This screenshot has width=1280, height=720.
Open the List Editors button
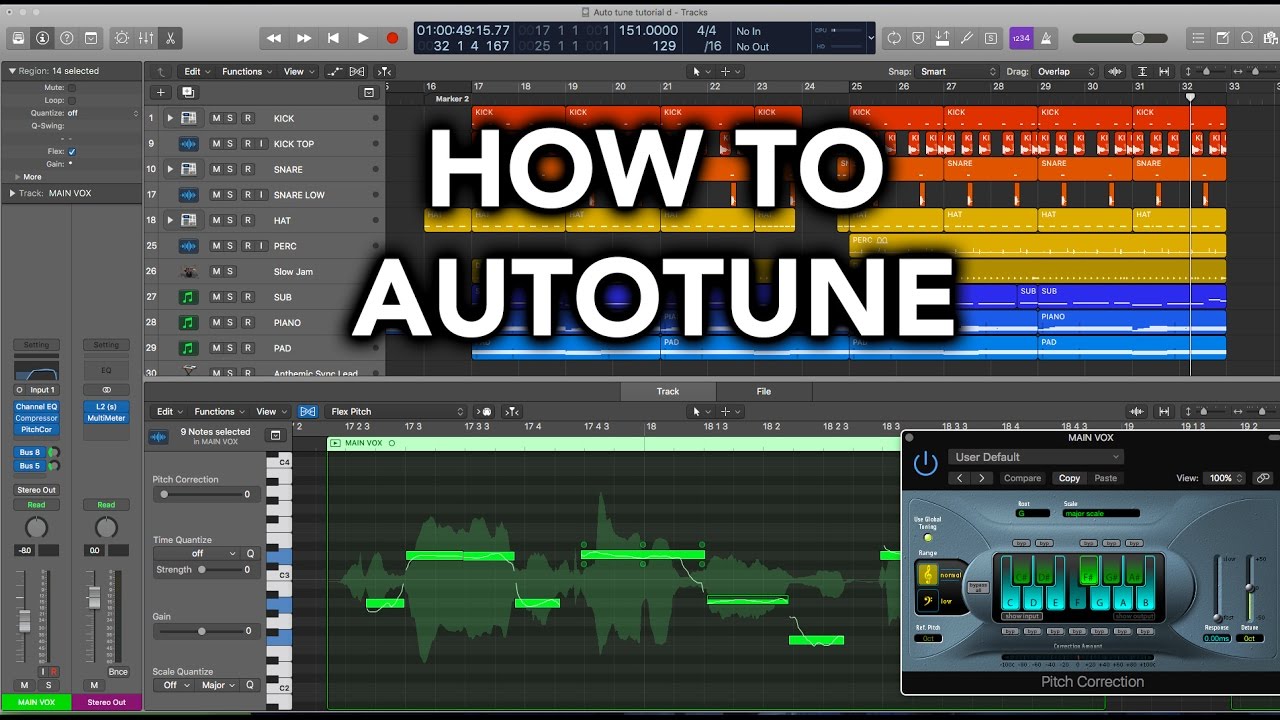[1198, 38]
